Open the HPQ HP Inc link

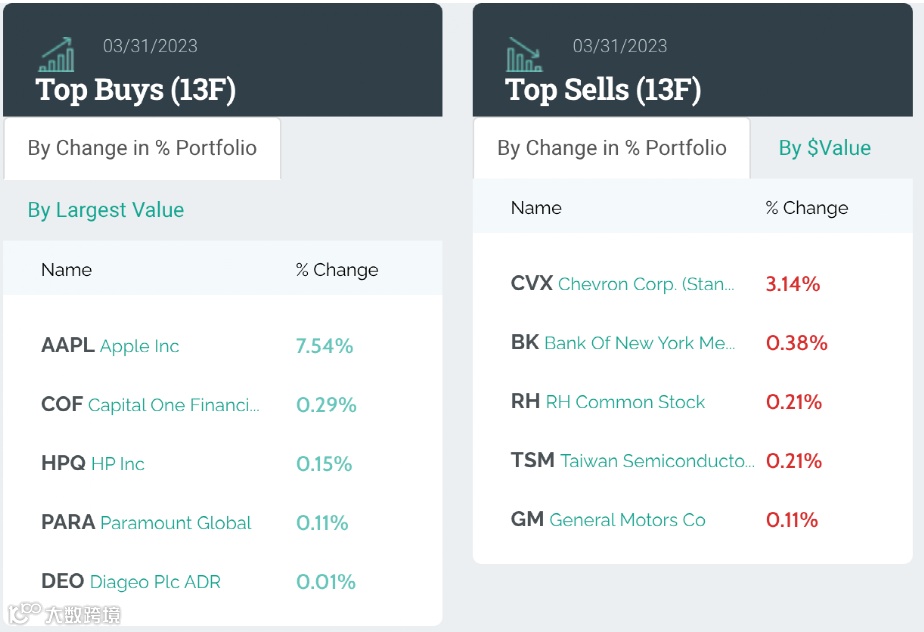pyautogui.click(x=93, y=463)
